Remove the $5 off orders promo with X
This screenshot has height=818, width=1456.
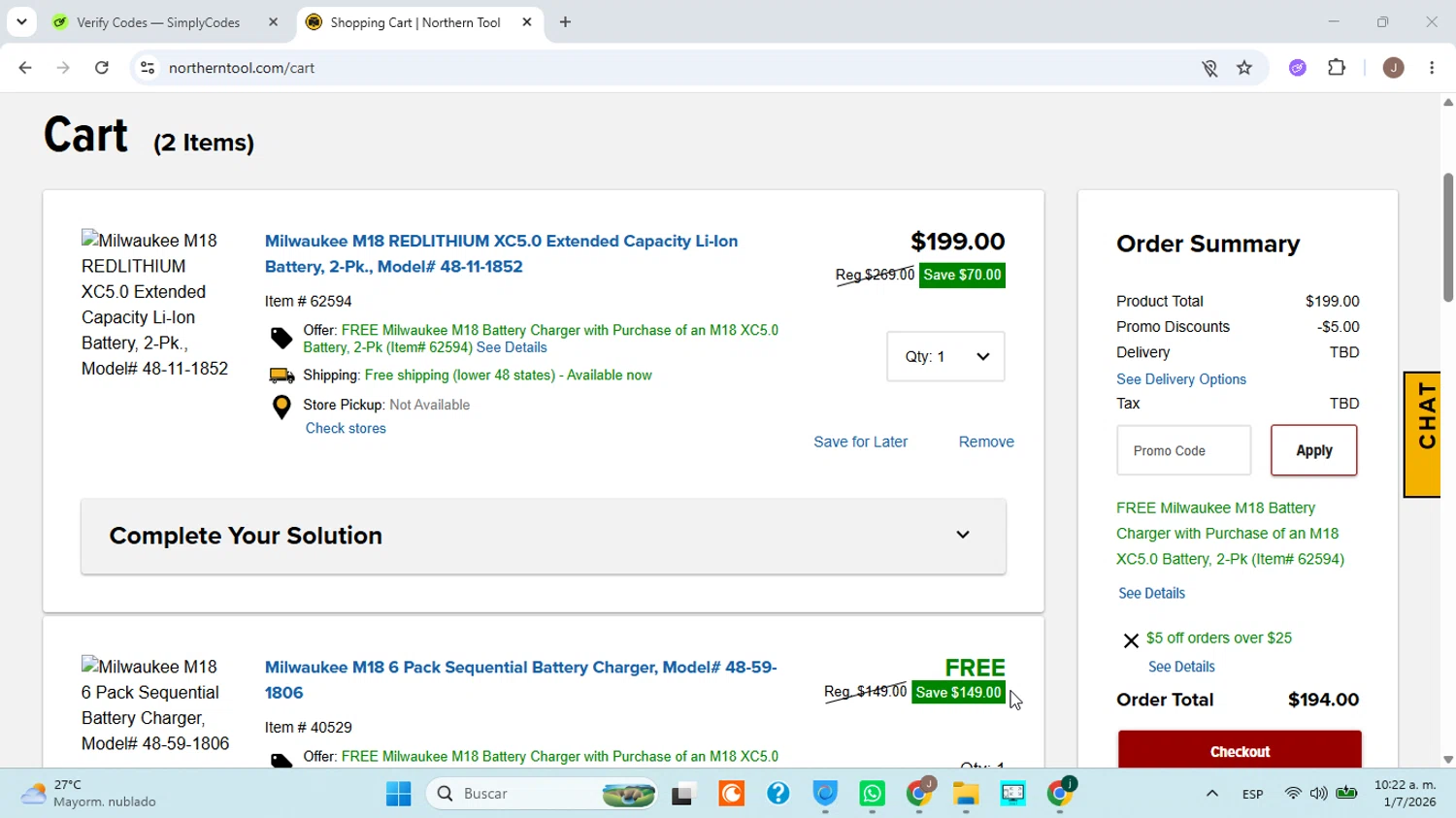(x=1130, y=640)
